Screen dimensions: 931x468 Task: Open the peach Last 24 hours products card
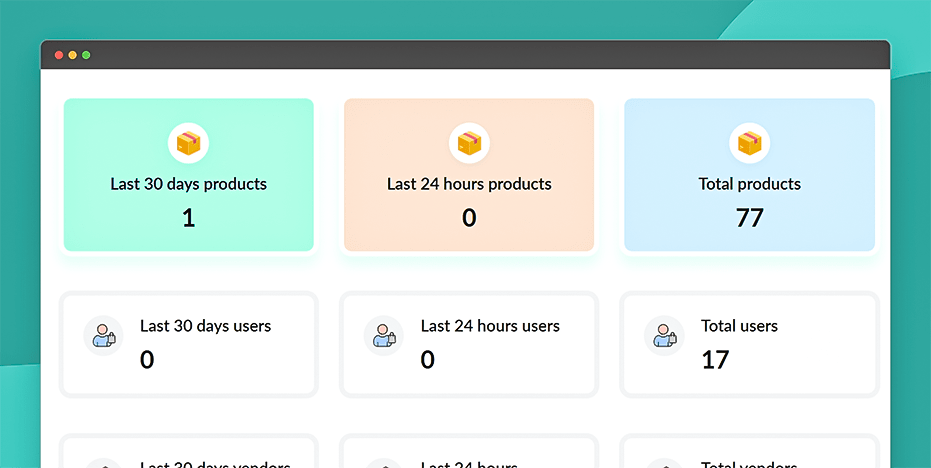tap(469, 175)
